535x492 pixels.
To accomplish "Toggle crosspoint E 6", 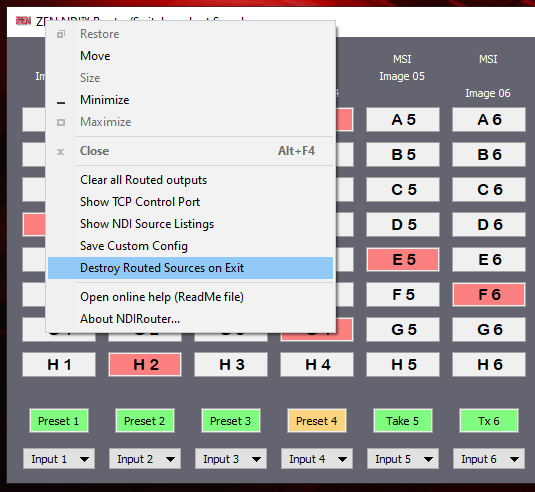I will pos(489,260).
